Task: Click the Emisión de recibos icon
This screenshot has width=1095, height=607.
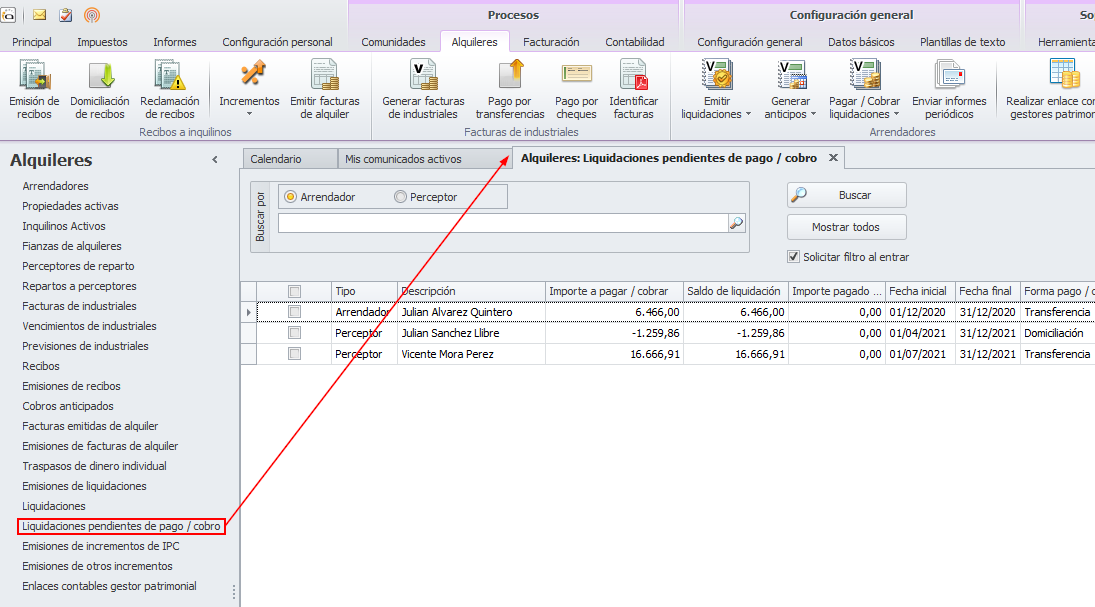Action: [34, 78]
